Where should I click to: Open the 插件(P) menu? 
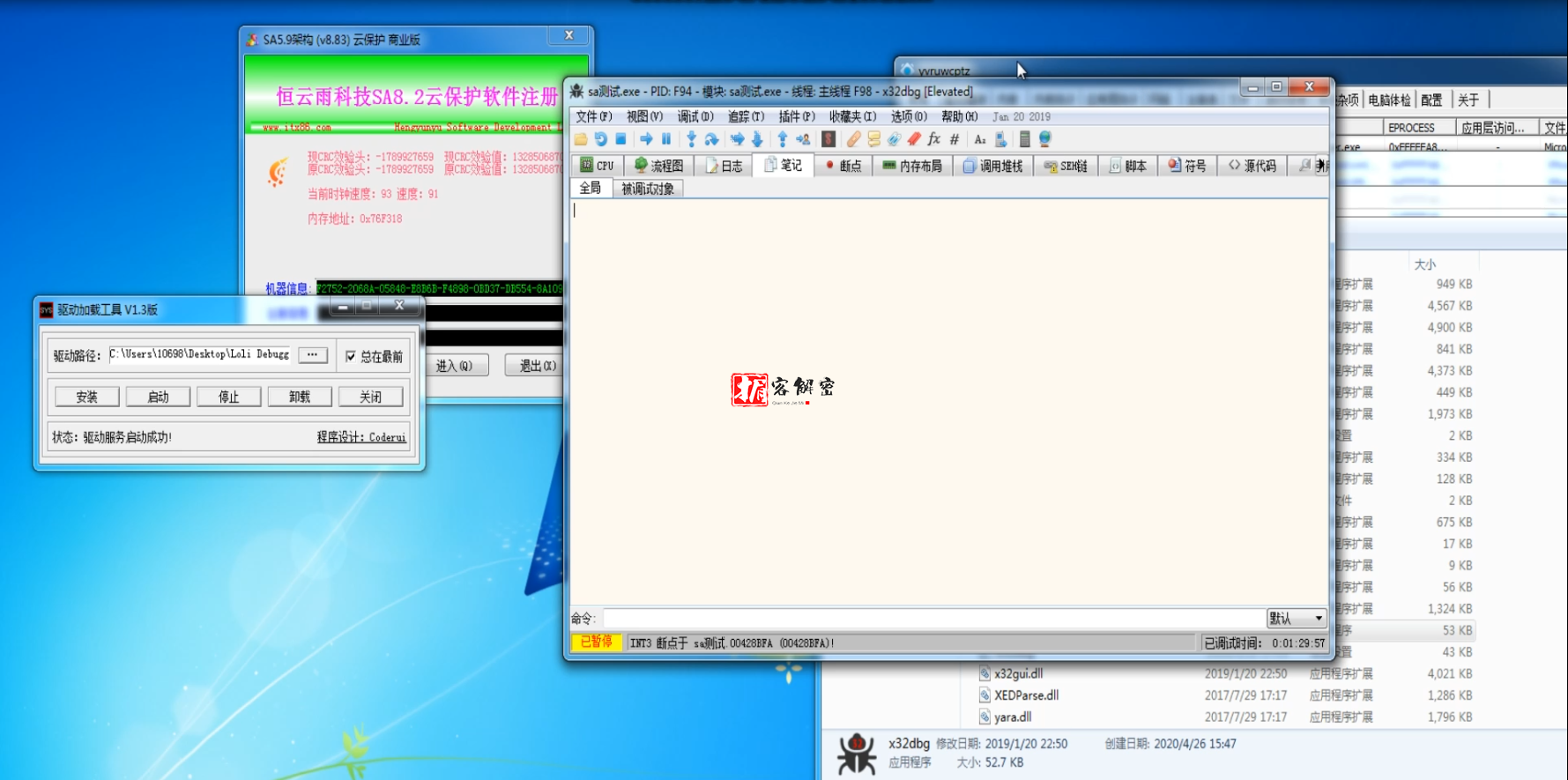(x=797, y=116)
